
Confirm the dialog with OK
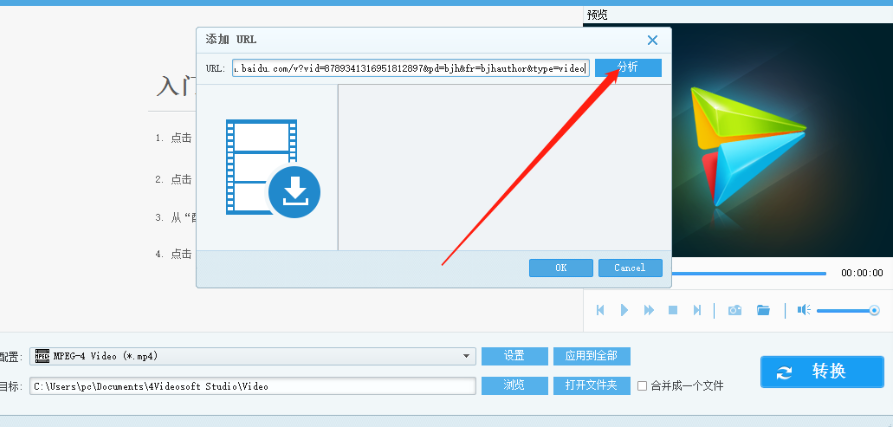pos(561,268)
